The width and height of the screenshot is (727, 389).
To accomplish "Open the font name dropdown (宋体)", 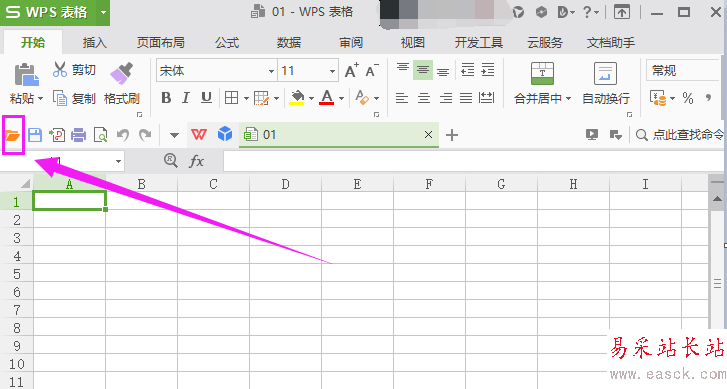I will pos(271,71).
